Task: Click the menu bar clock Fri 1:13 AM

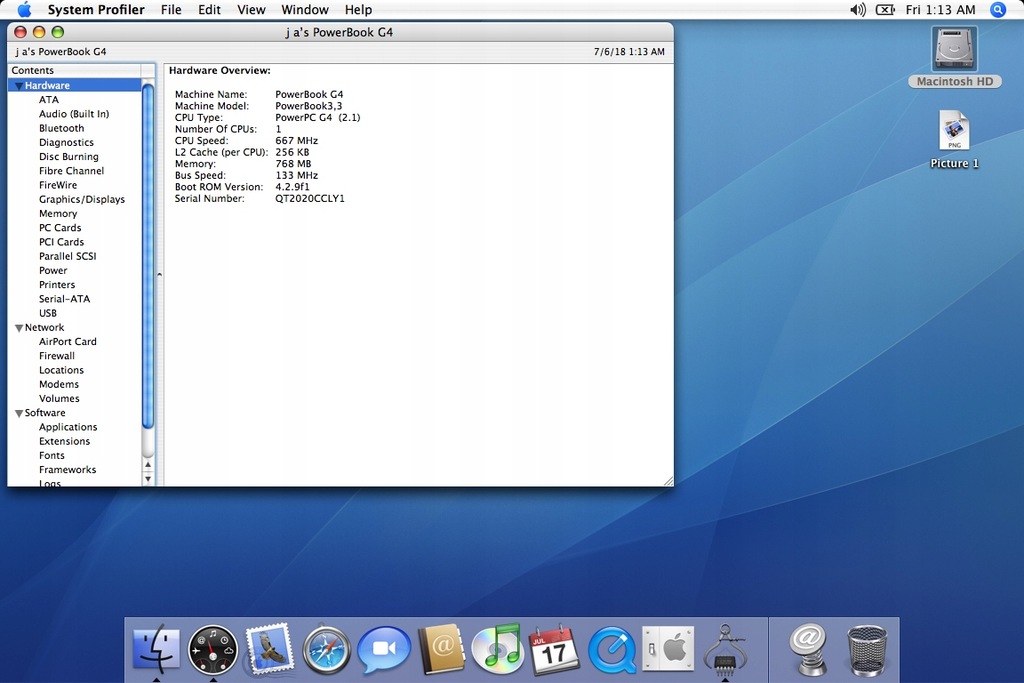Action: (x=940, y=10)
